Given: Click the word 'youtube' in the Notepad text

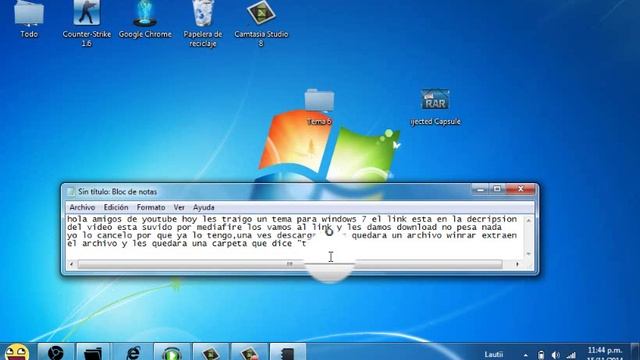Looking at the screenshot, I should coord(159,219).
